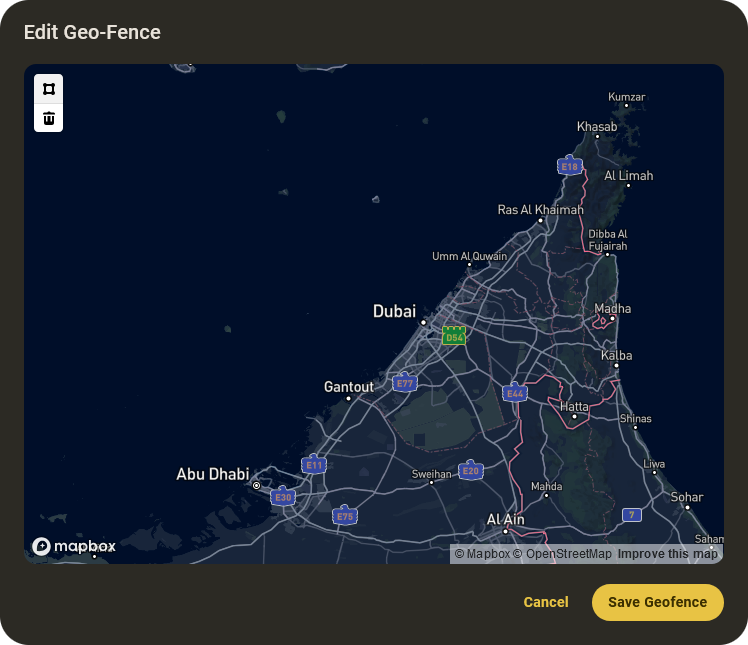Follow the Improve this map link
This screenshot has width=748, height=645.
coord(667,554)
